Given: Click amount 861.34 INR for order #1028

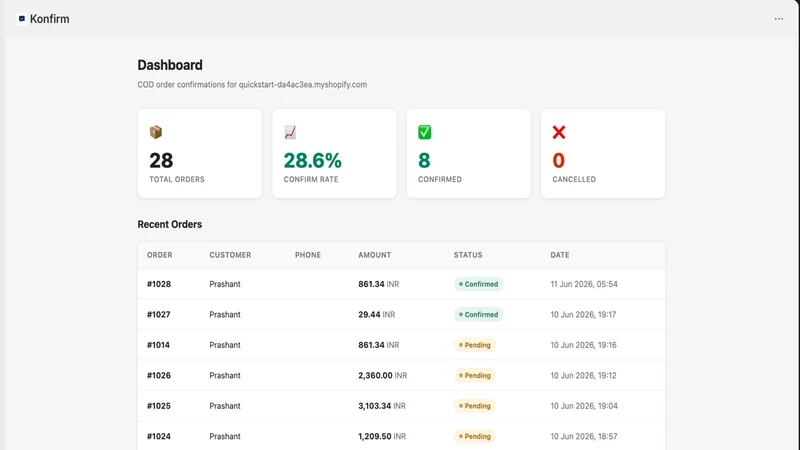Looking at the screenshot, I should [379, 284].
